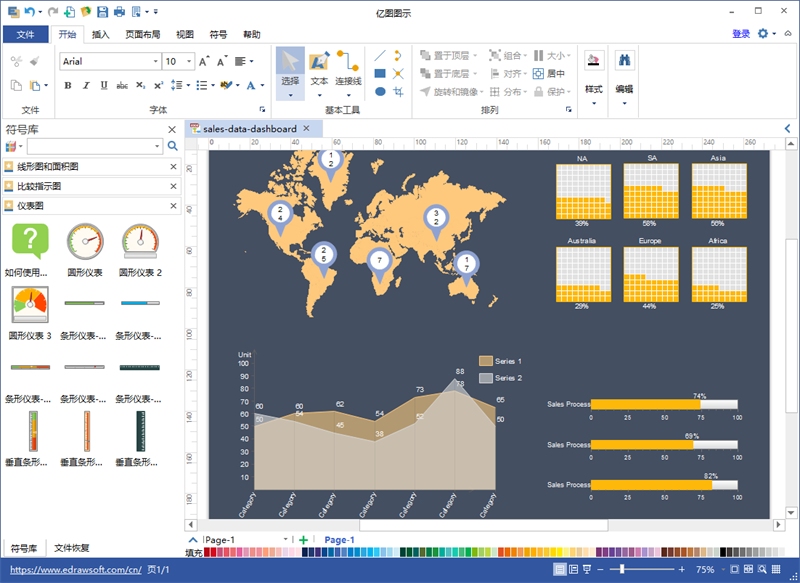Pick the rectangle shape drawing tool
Image resolution: width=800 pixels, height=583 pixels.
click(380, 73)
